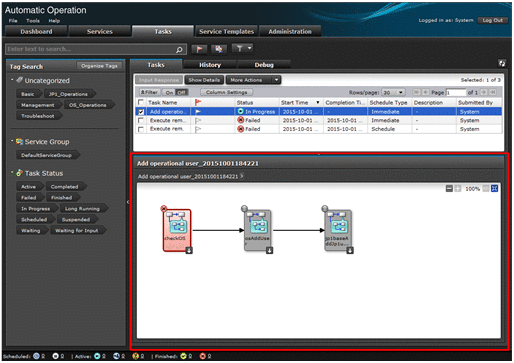
Task: Click the zoom out minus icon in flow view
Action: (x=449, y=189)
